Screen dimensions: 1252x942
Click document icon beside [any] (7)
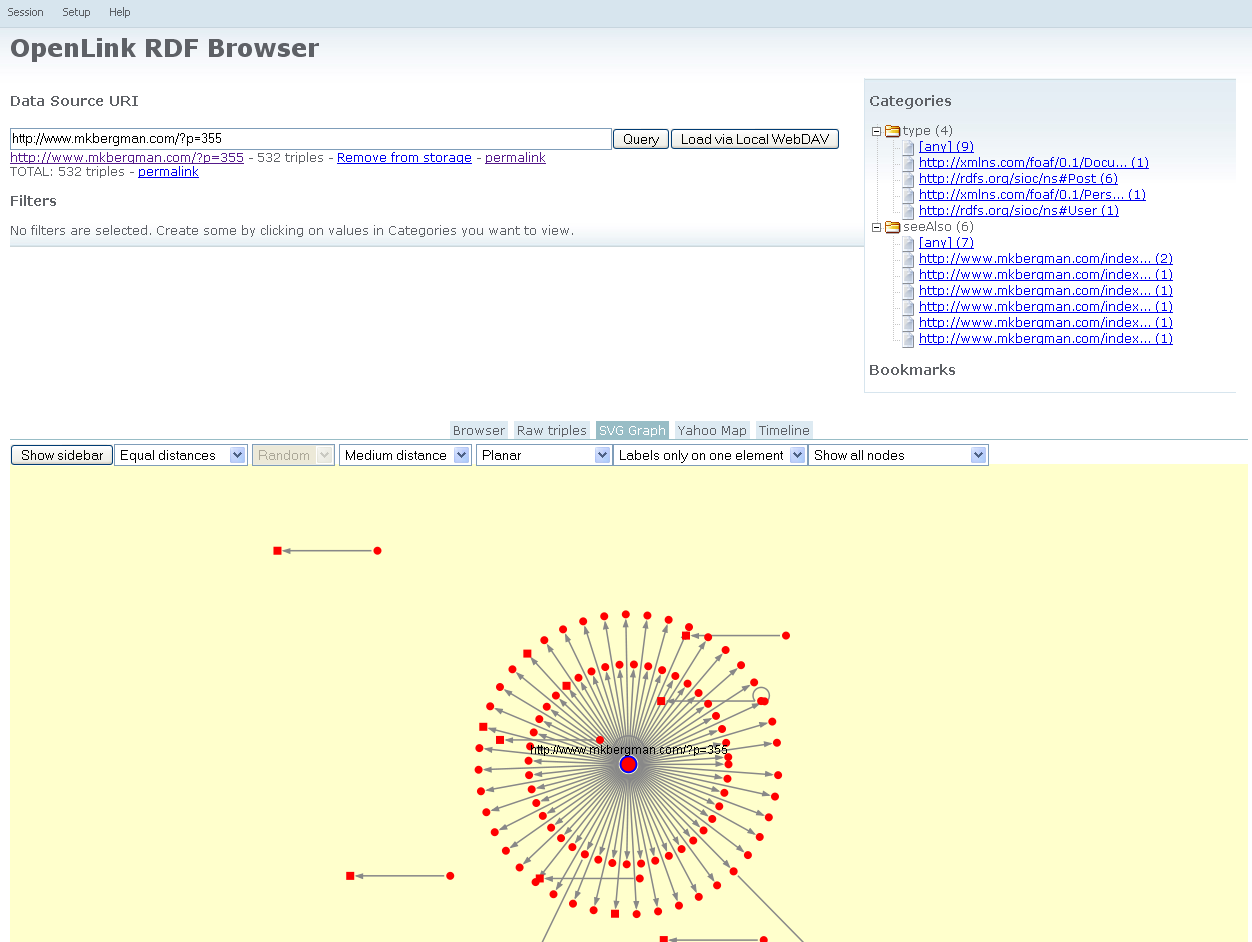(908, 243)
